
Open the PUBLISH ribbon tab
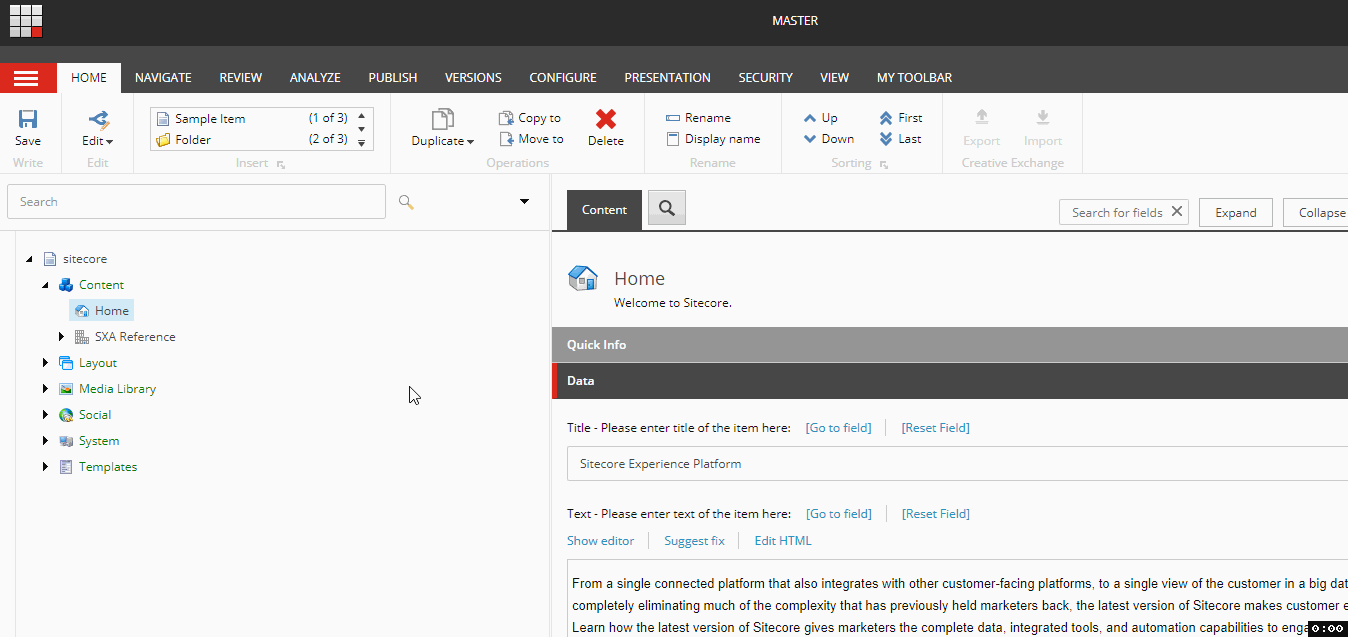click(393, 78)
